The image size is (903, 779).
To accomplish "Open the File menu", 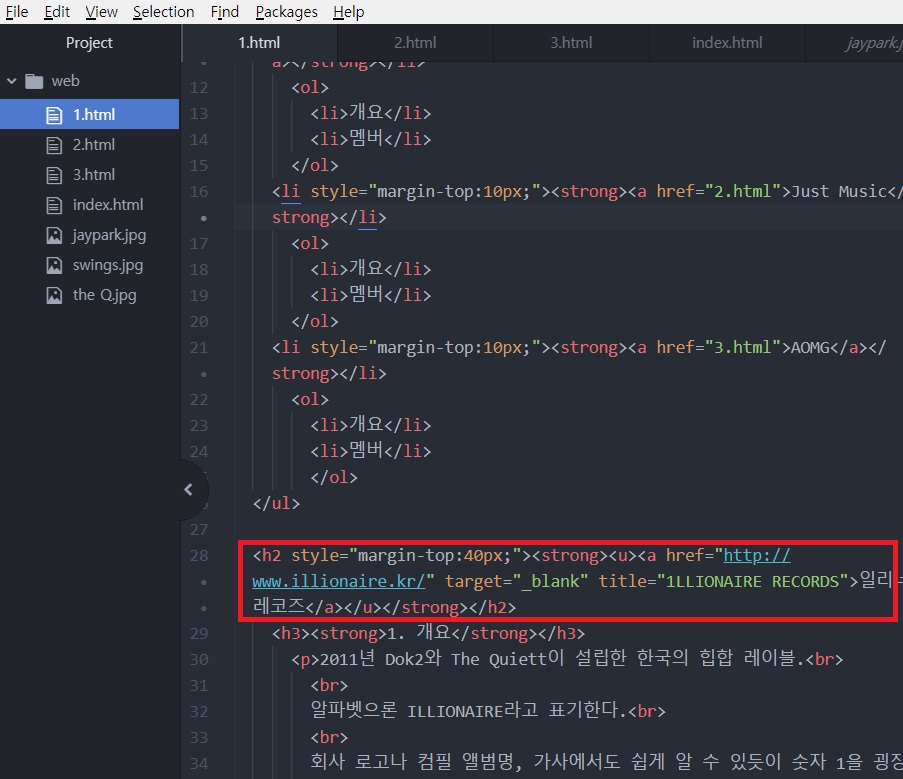I will [x=17, y=12].
